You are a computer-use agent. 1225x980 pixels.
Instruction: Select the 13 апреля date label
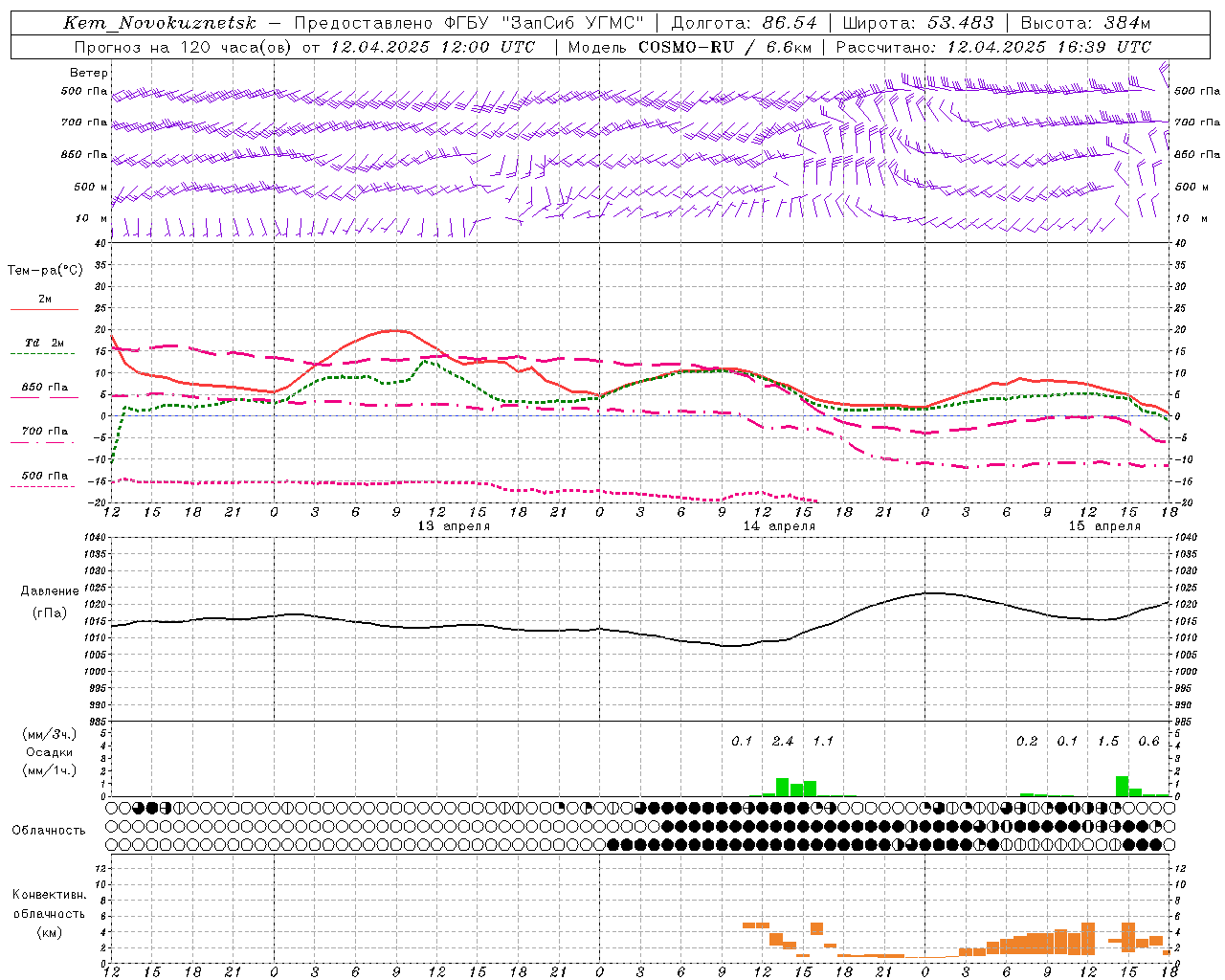[454, 526]
